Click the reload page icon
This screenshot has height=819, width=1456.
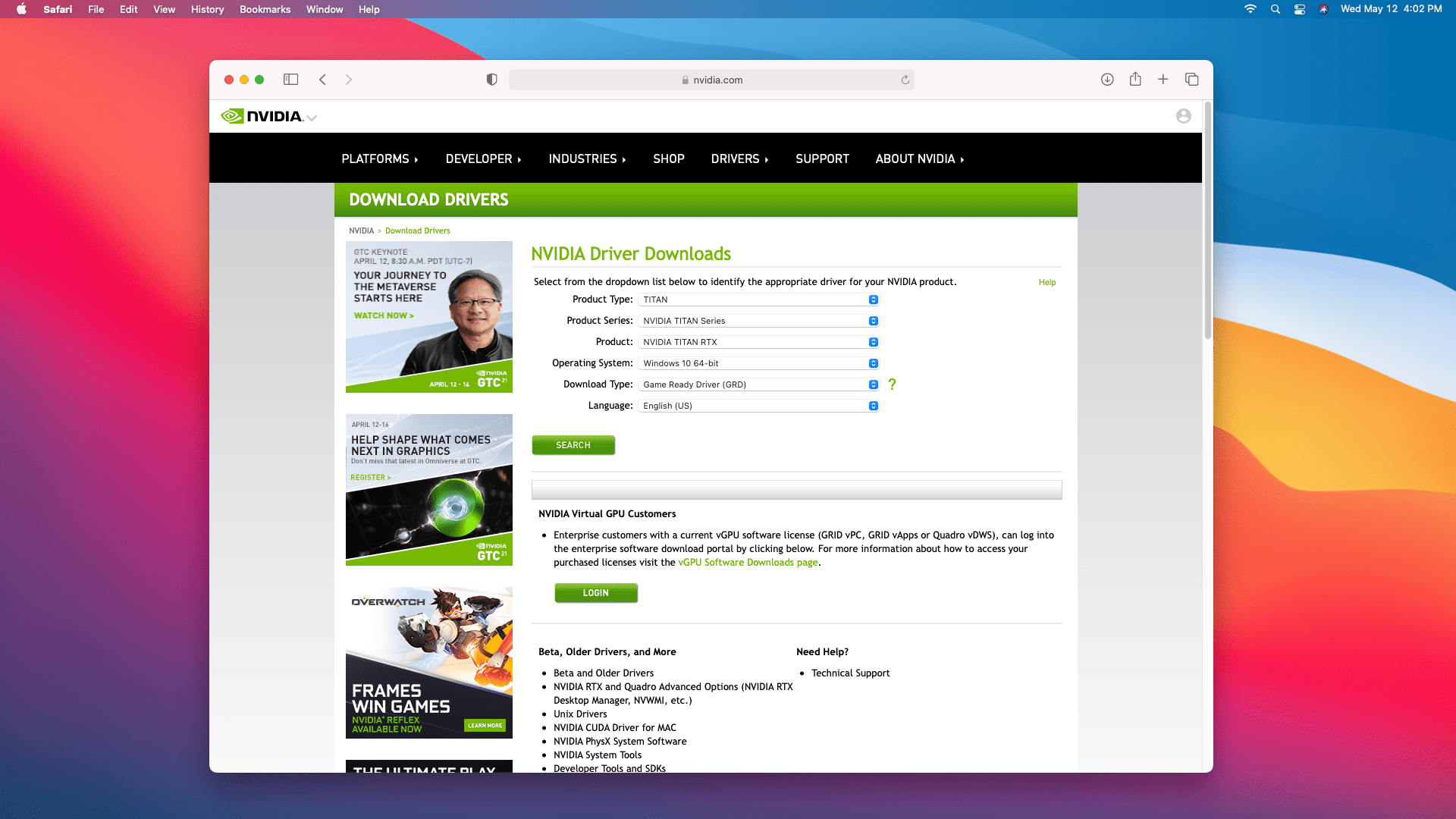pyautogui.click(x=904, y=79)
